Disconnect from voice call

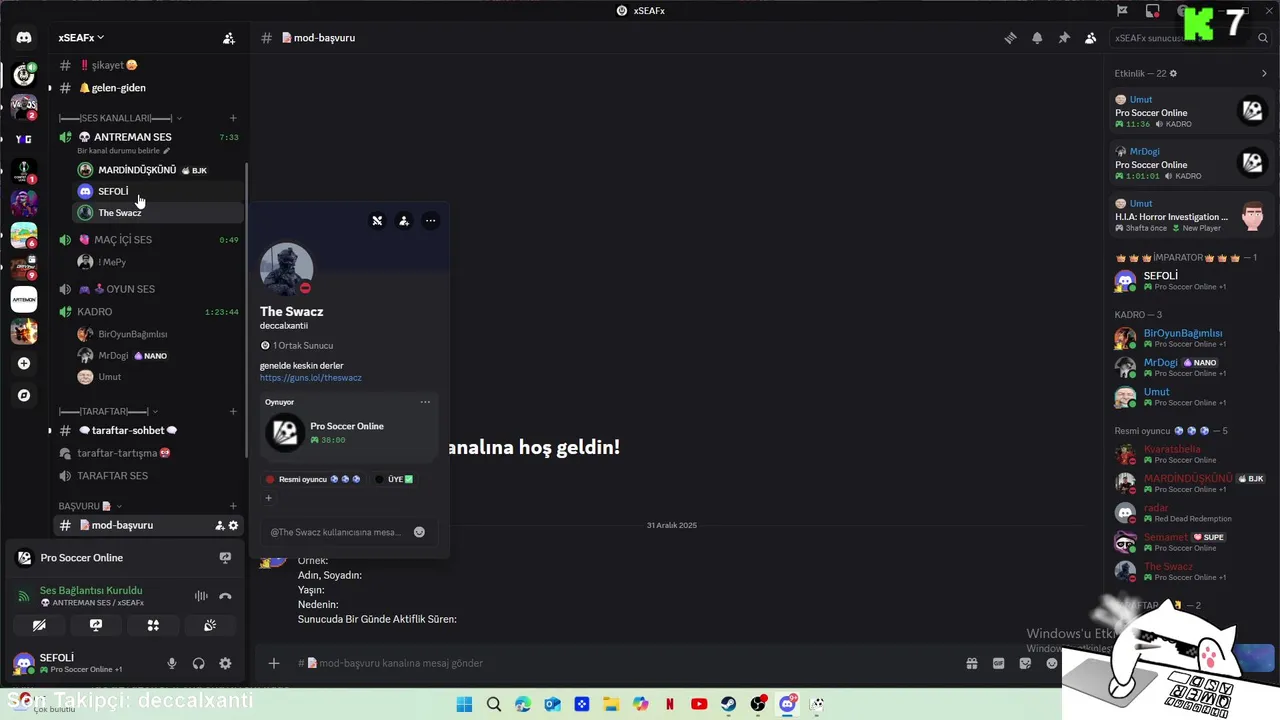(x=225, y=596)
